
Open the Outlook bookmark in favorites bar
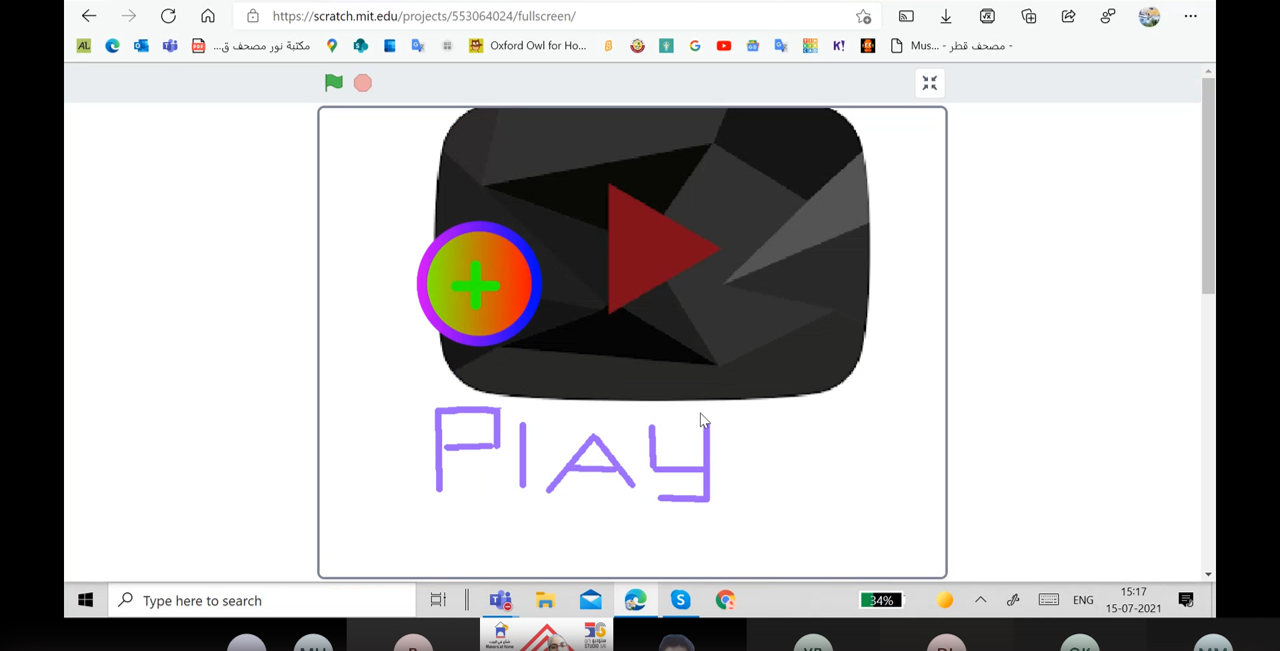pos(141,46)
